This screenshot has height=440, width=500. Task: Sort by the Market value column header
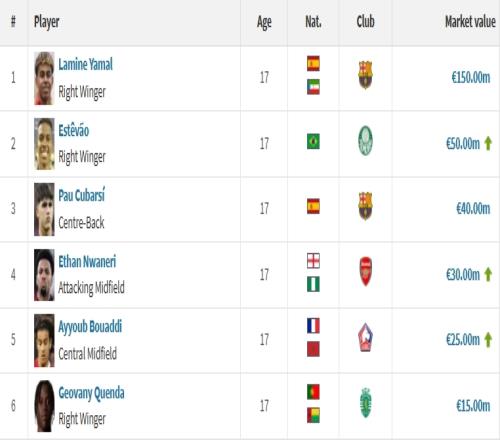point(470,22)
